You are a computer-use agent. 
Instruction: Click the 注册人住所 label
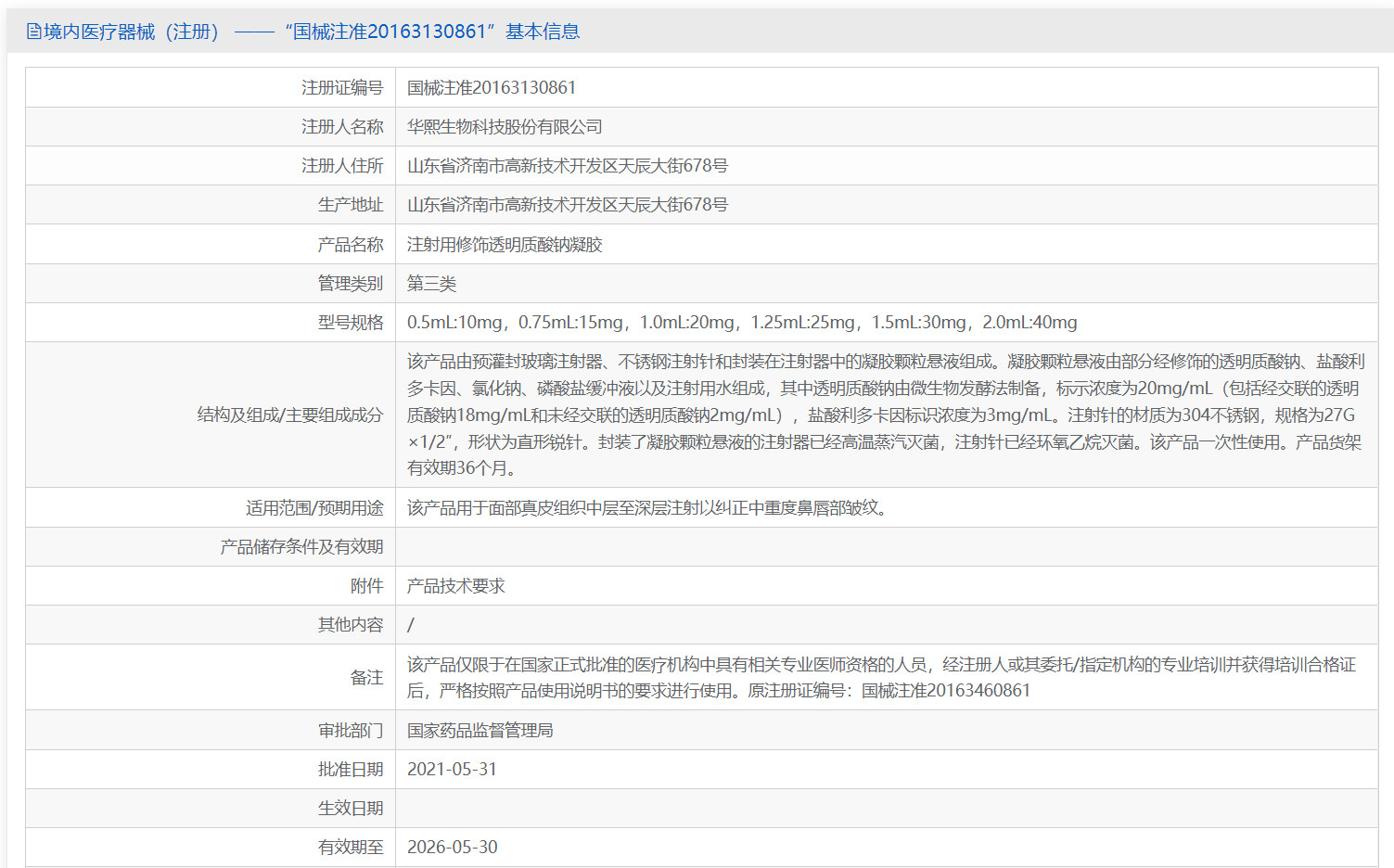(x=342, y=166)
